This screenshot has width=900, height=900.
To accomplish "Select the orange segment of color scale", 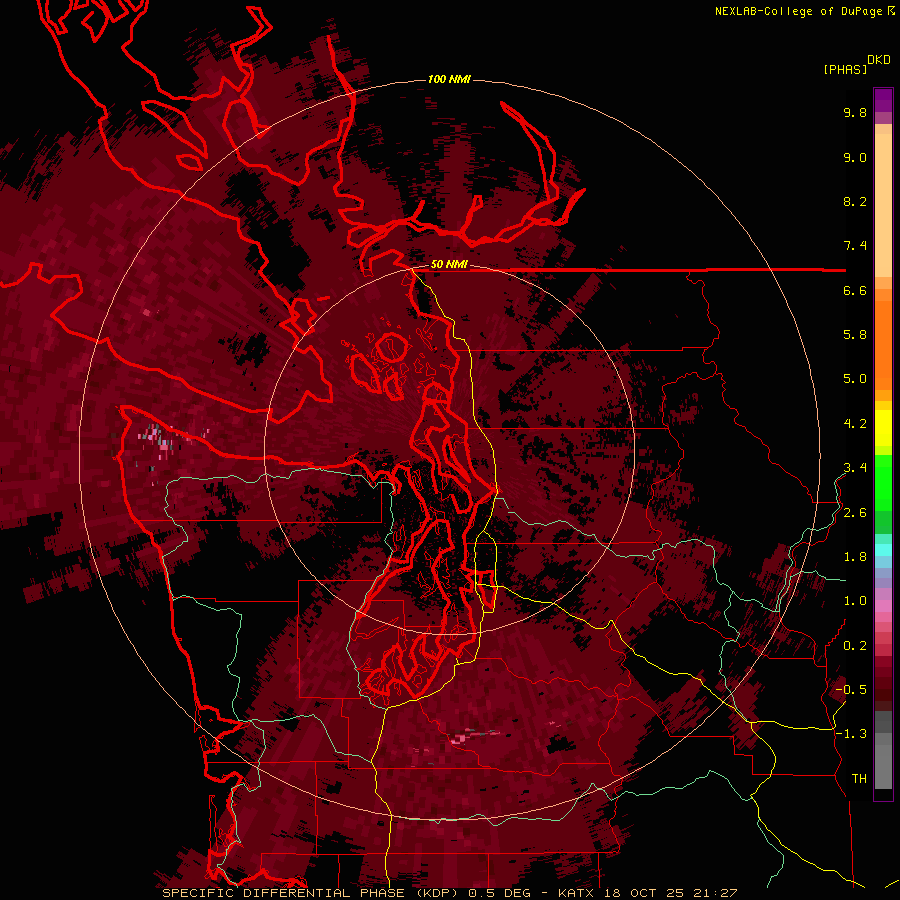I will (883, 344).
